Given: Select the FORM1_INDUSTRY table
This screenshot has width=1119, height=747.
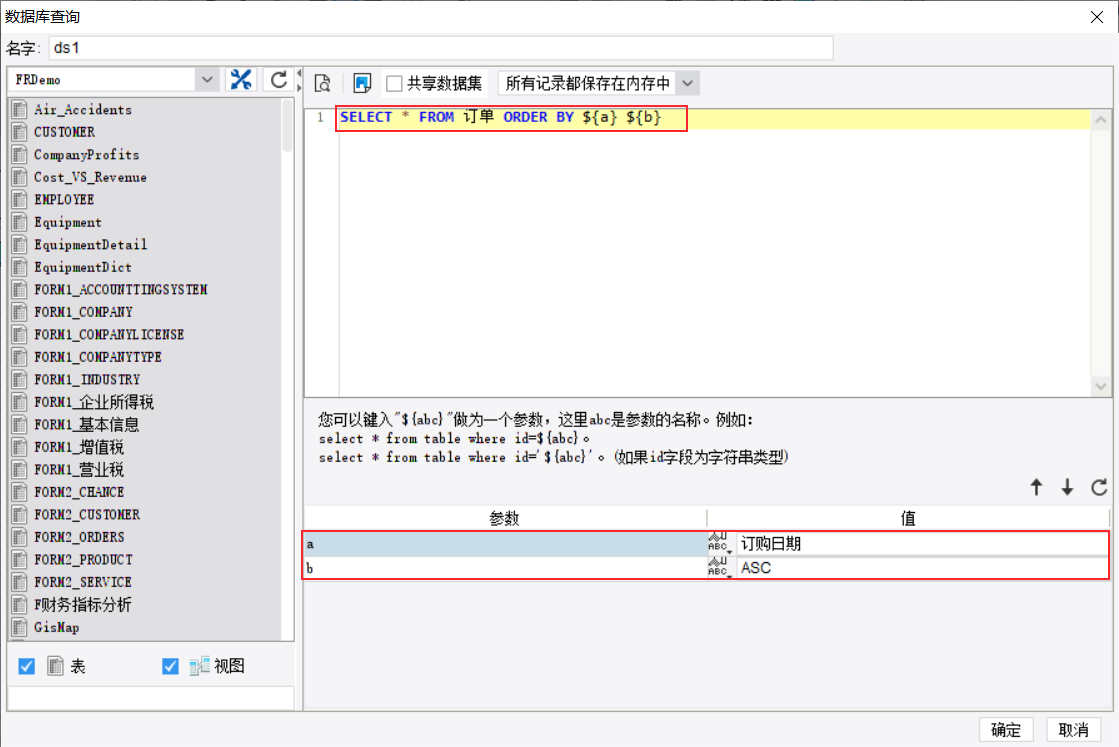Looking at the screenshot, I should (x=87, y=380).
